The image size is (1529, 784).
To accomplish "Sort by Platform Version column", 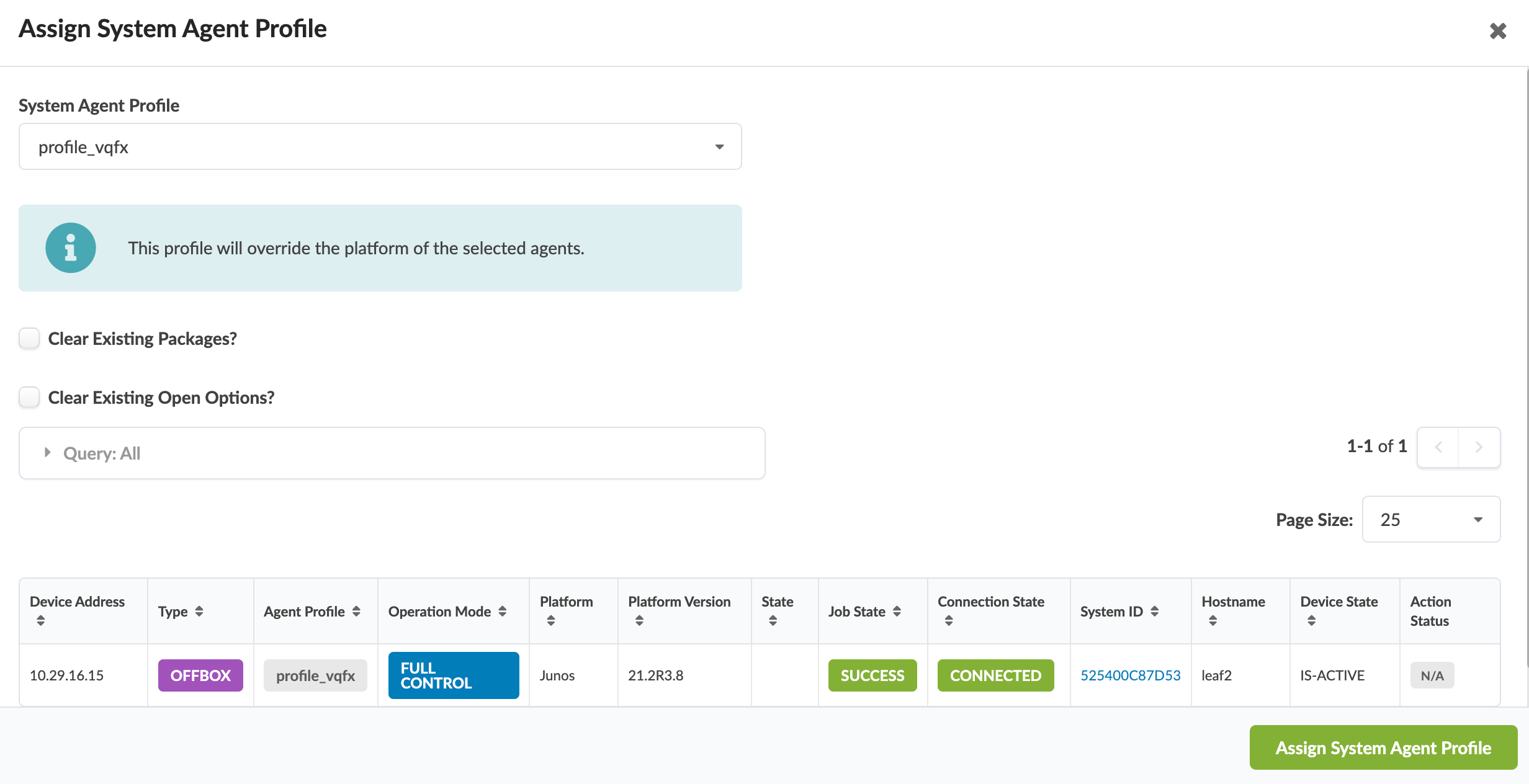I will pyautogui.click(x=639, y=620).
